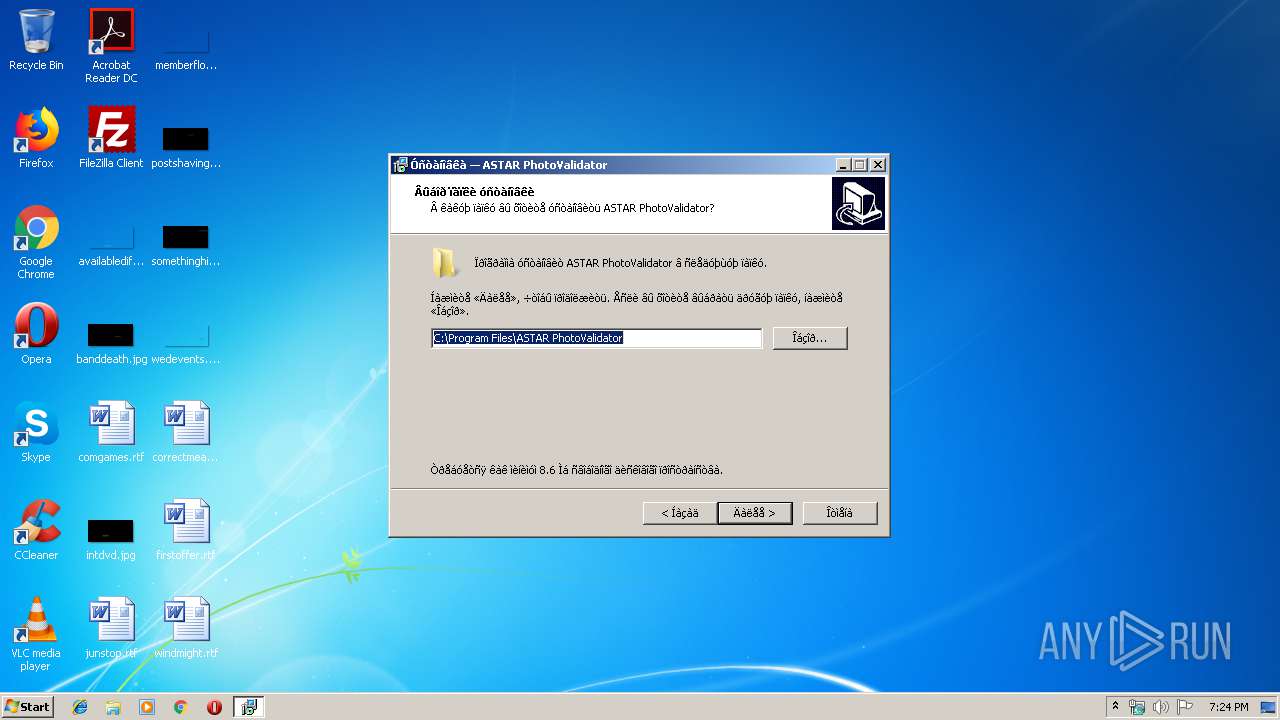This screenshot has height=720, width=1280.
Task: Select the memberflo desktop file
Action: (186, 46)
